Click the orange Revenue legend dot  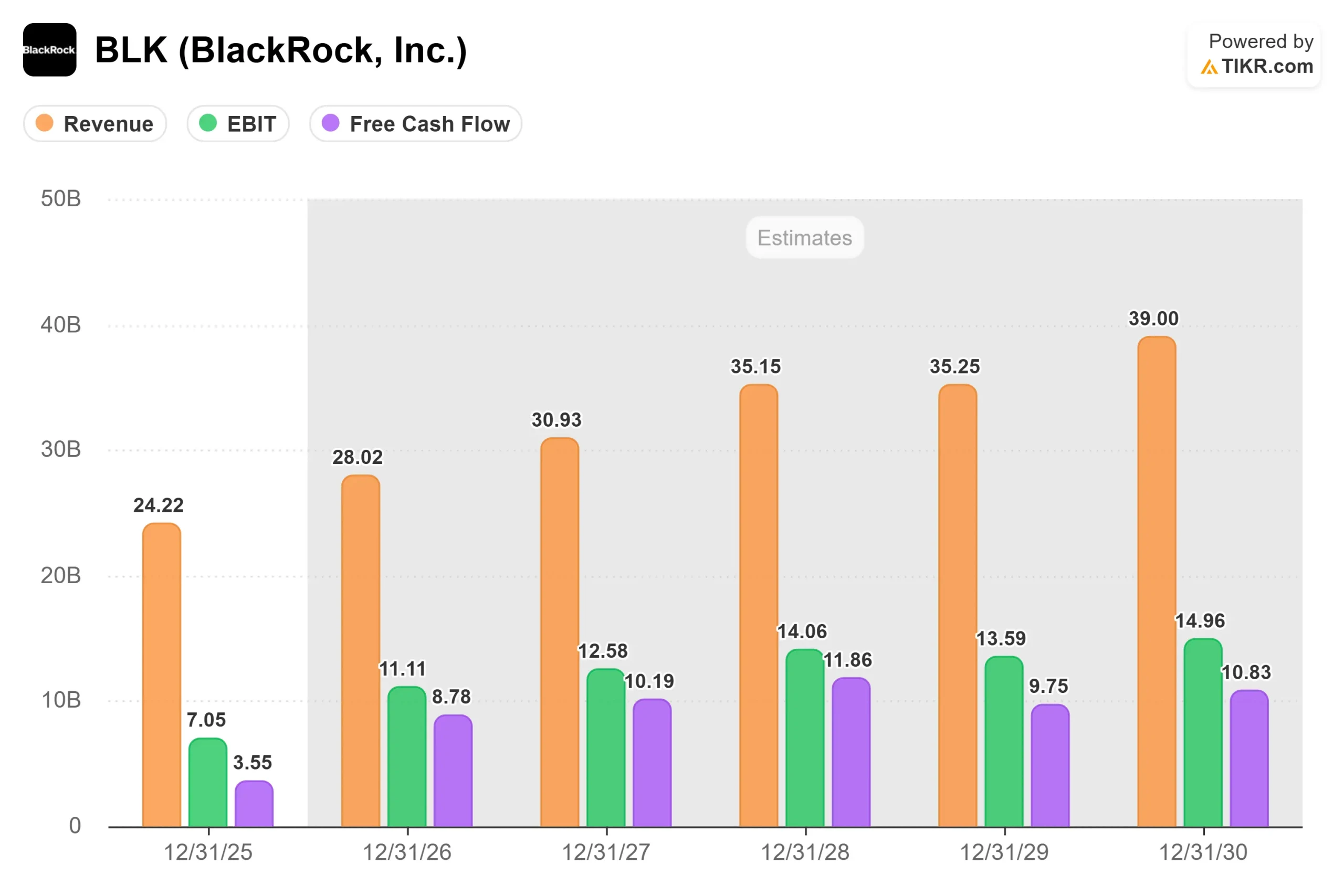coord(45,123)
